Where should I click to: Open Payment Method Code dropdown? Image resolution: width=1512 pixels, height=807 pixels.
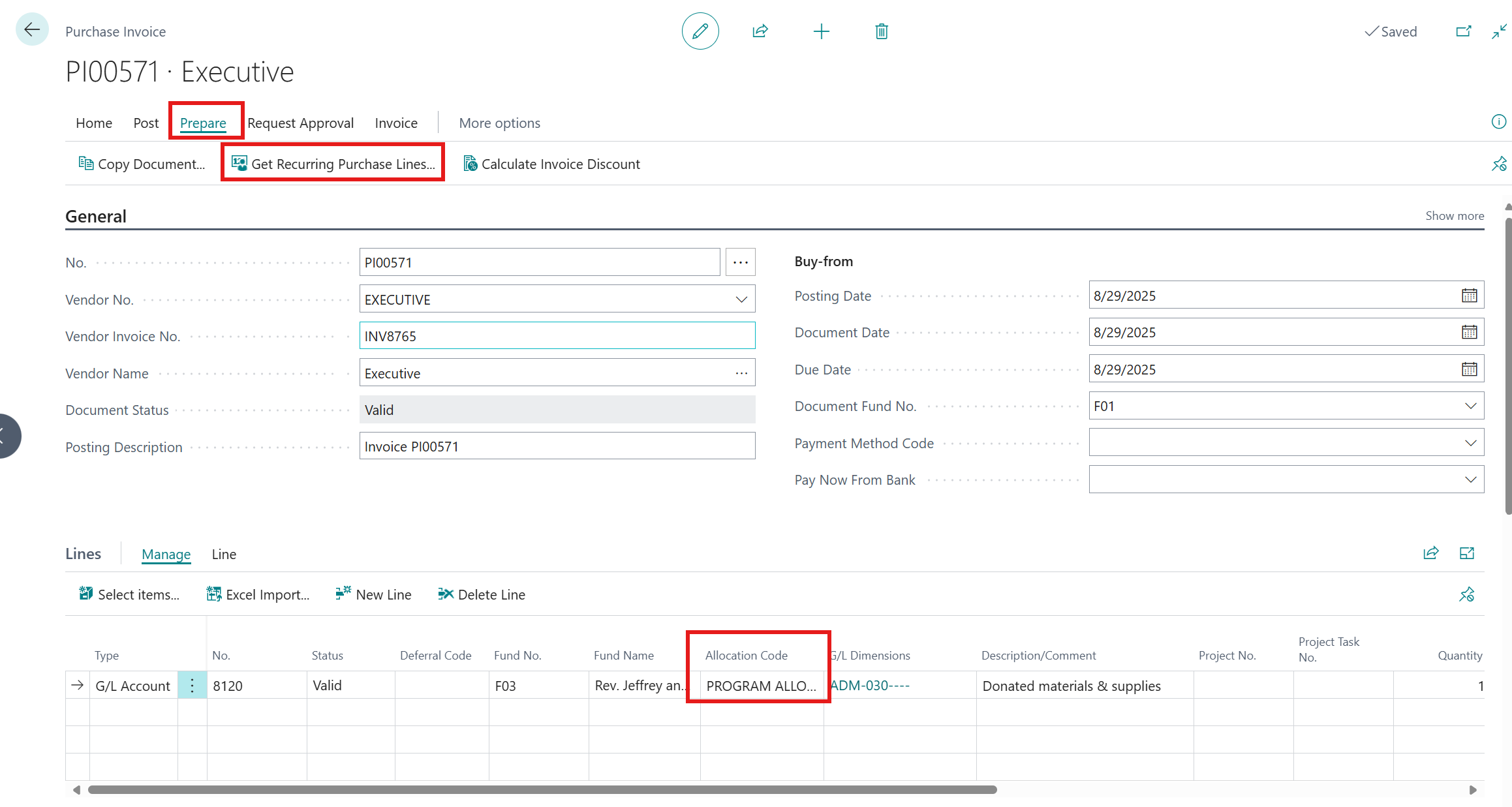(1470, 444)
